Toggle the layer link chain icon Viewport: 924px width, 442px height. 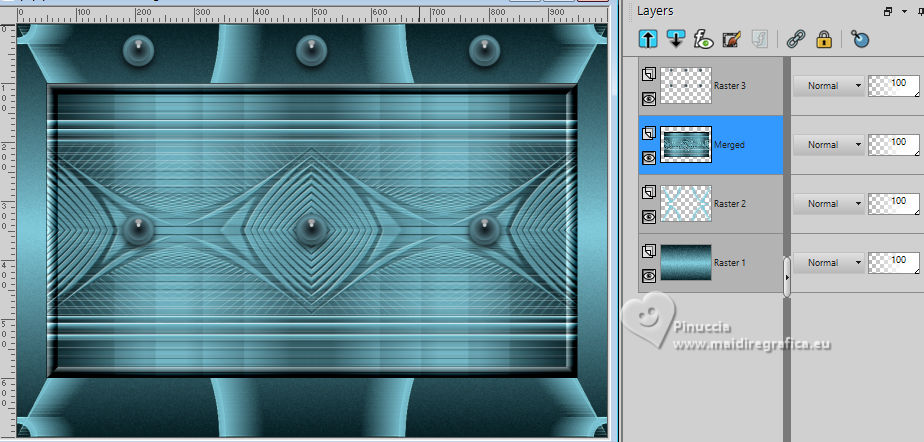[x=796, y=39]
